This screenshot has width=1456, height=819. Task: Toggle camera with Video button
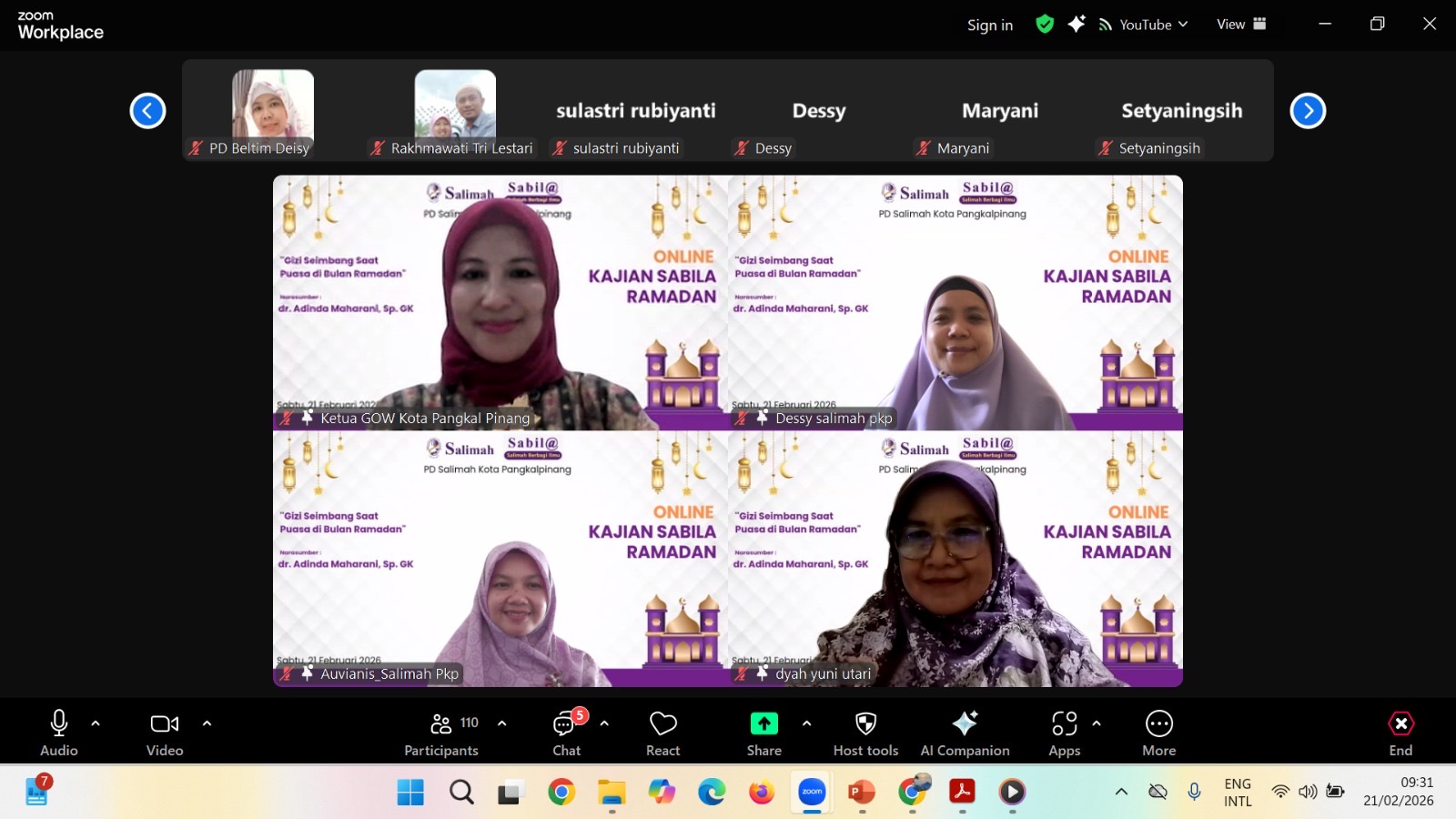(165, 733)
